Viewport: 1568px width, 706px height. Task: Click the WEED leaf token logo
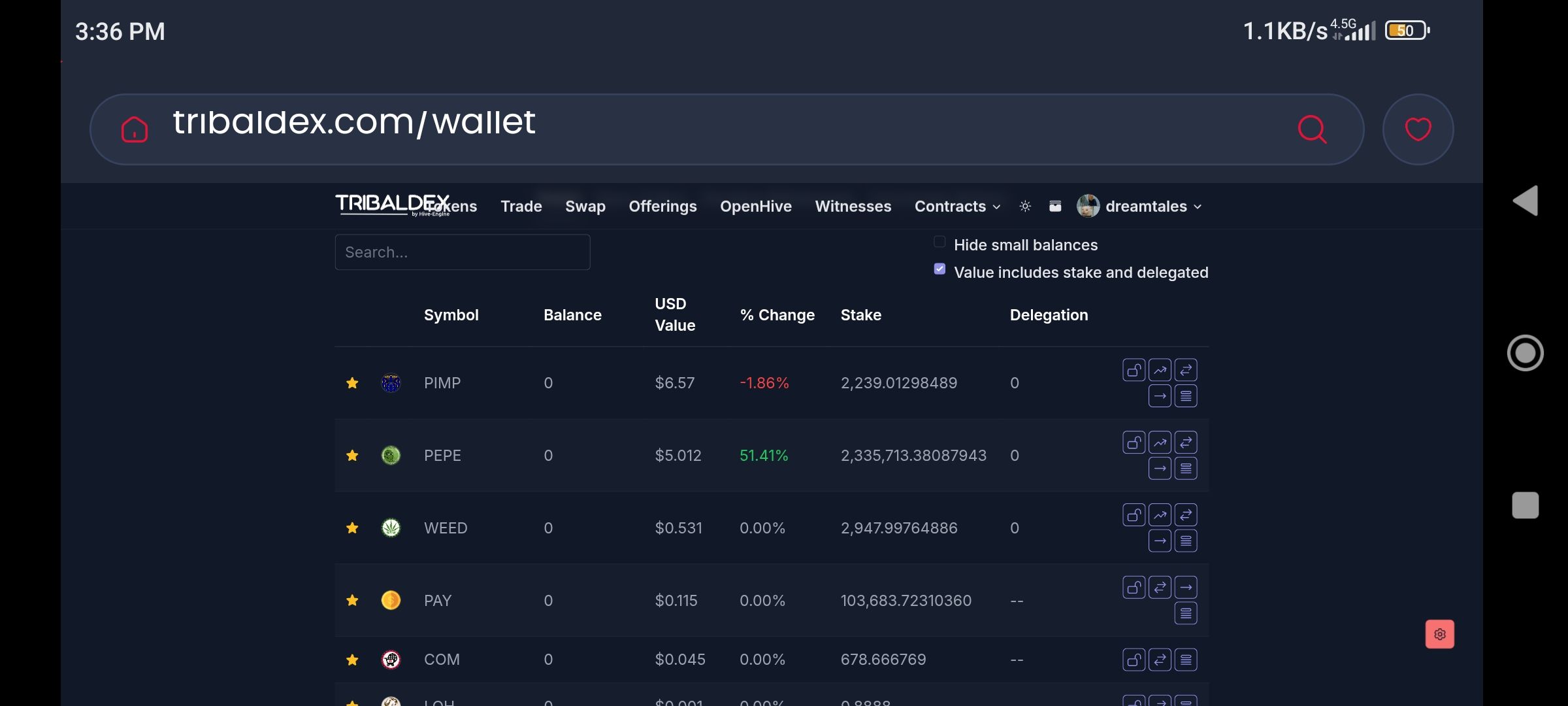pyautogui.click(x=391, y=528)
